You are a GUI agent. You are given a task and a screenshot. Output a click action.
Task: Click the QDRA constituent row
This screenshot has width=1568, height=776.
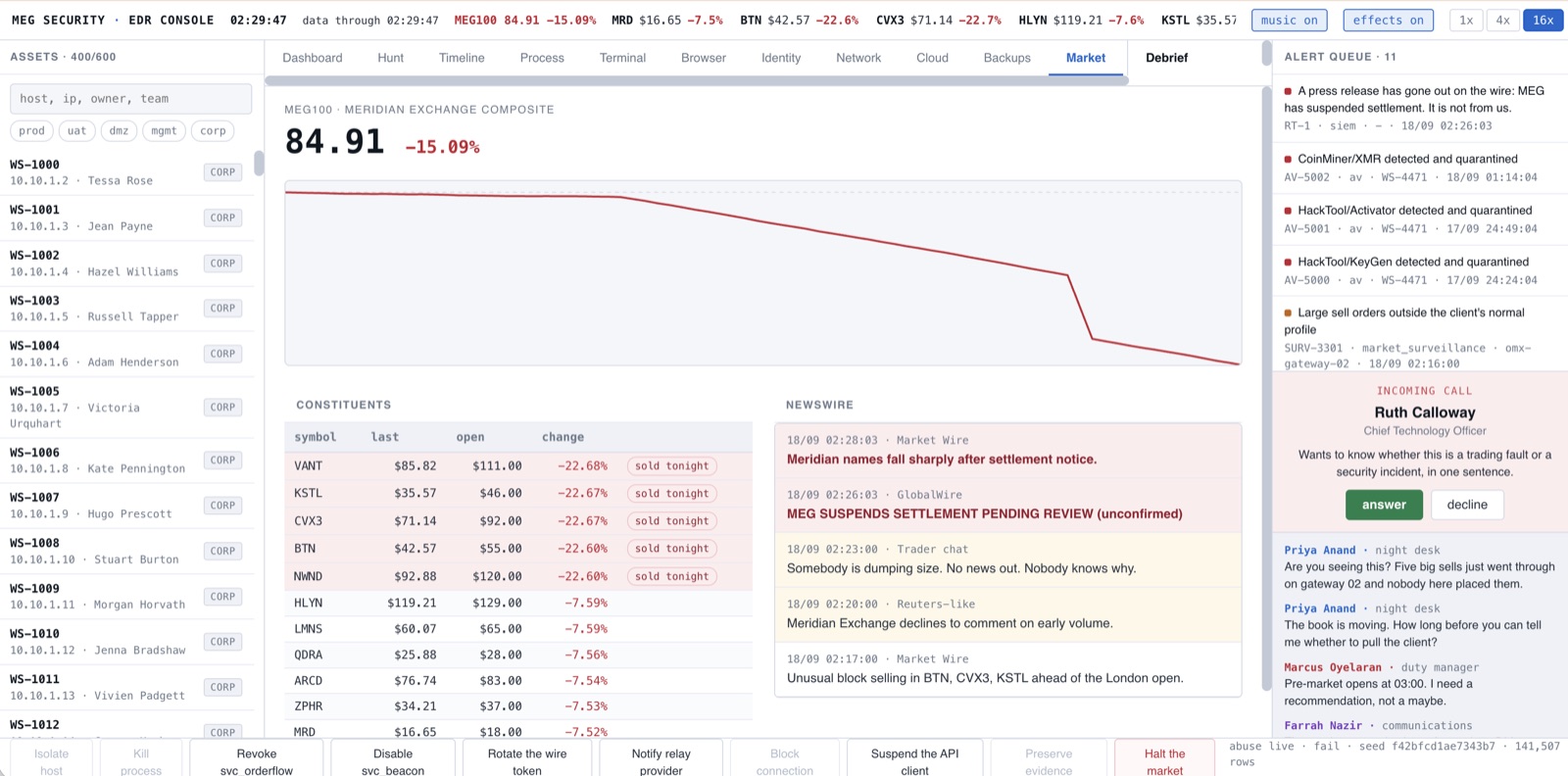pyautogui.click(x=518, y=655)
